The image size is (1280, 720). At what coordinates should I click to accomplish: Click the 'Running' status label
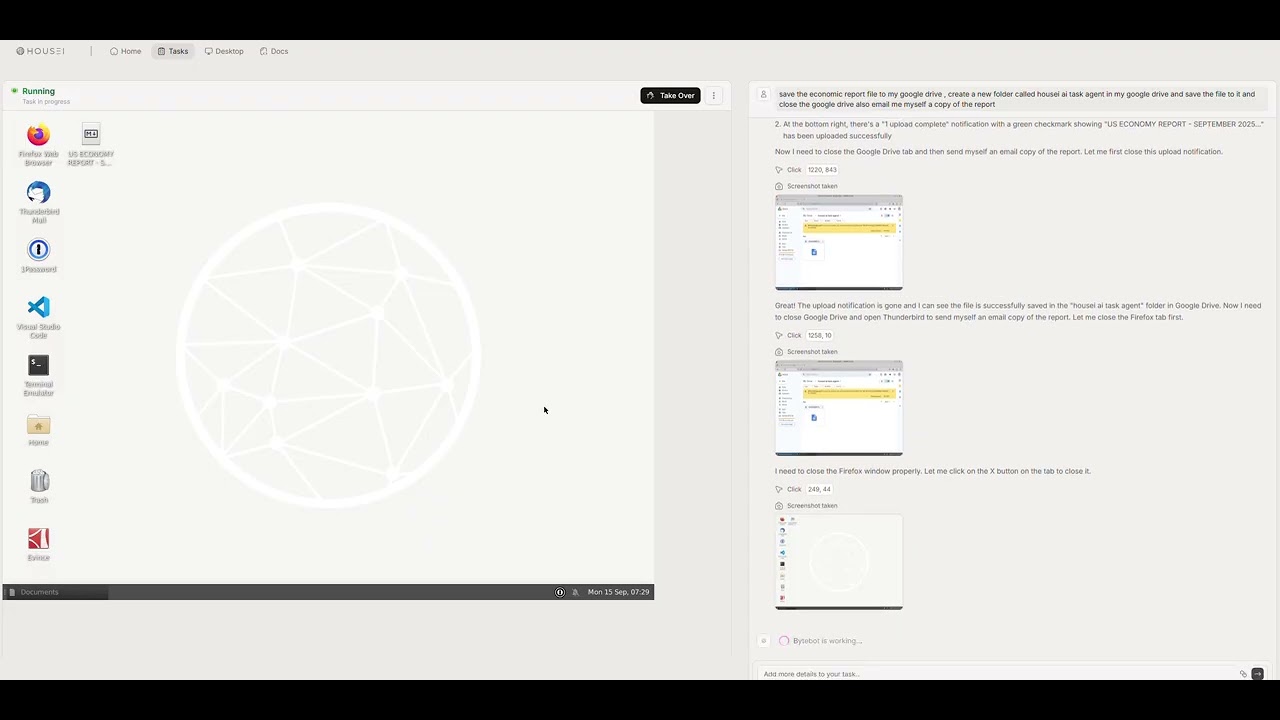38,91
